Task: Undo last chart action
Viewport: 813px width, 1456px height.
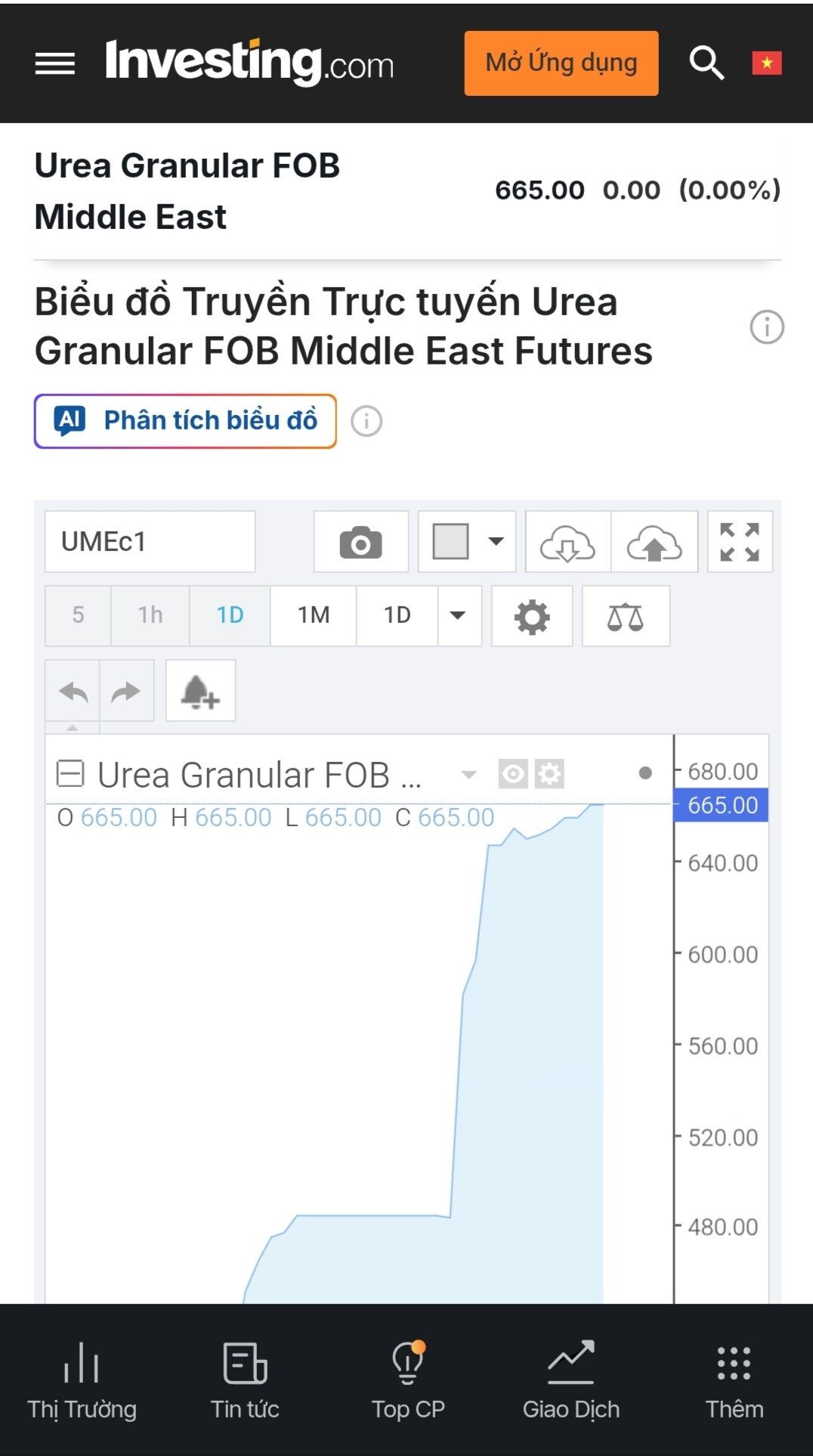Action: [73, 691]
